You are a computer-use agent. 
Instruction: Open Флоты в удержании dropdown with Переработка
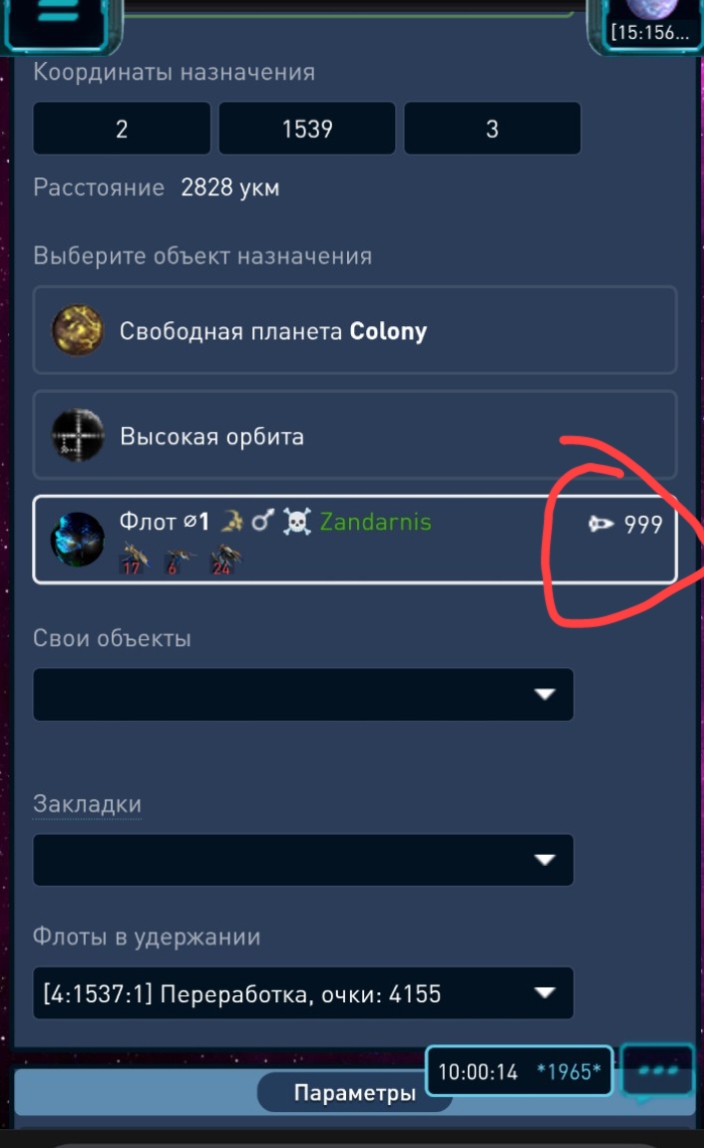303,993
